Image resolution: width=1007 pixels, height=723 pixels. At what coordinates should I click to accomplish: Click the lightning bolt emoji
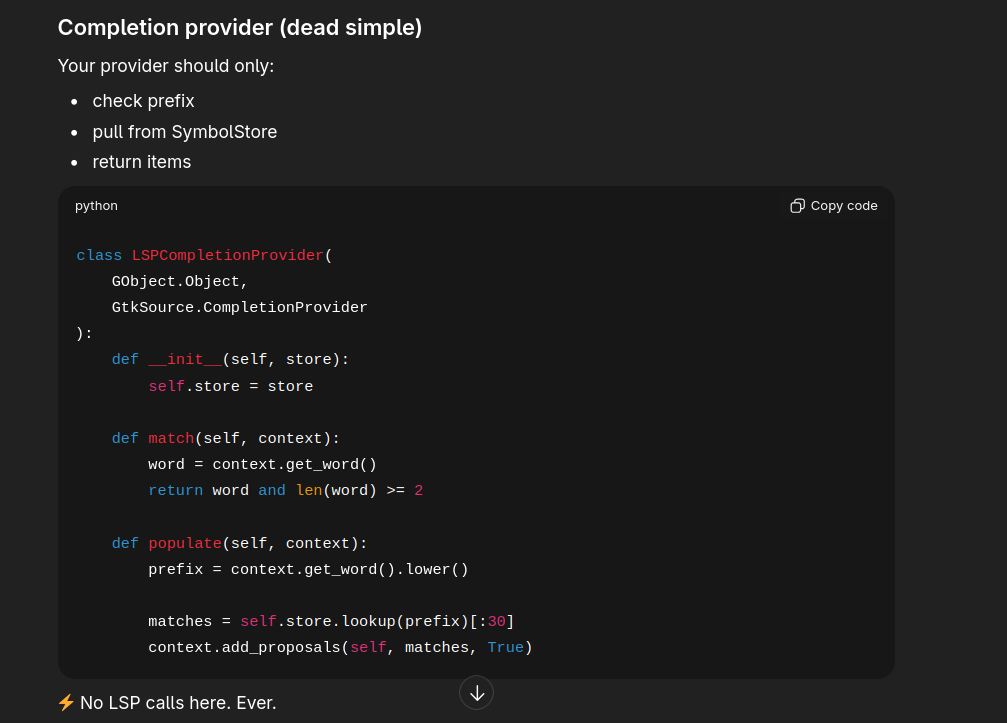point(66,703)
